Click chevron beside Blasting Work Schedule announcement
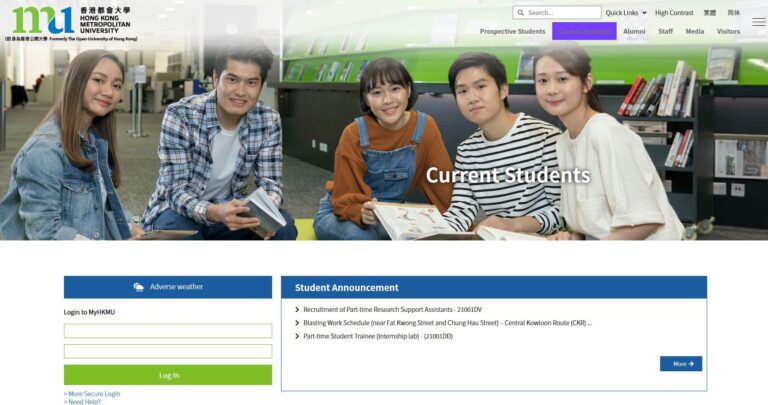The width and height of the screenshot is (768, 405). pyautogui.click(x=297, y=323)
